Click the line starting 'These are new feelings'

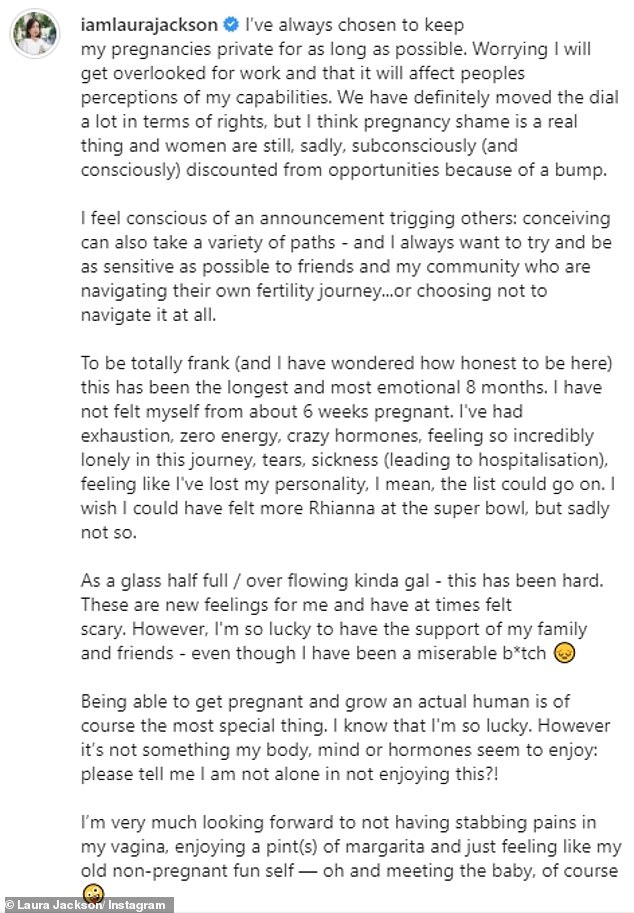coord(296,604)
